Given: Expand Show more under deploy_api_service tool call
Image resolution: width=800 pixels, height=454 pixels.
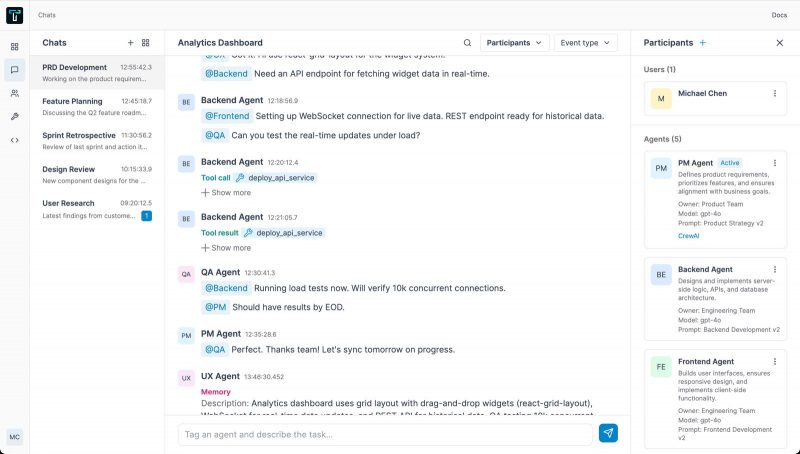Looking at the screenshot, I should (226, 192).
